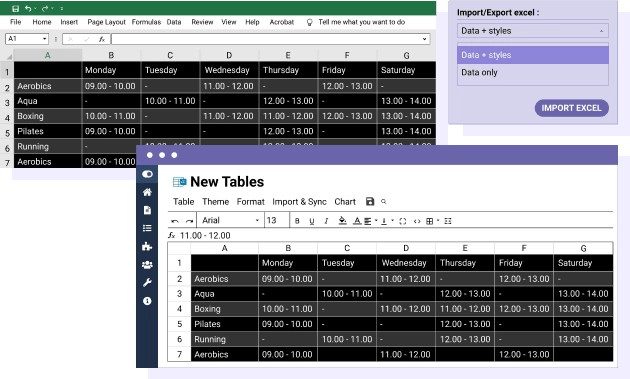Image resolution: width=630 pixels, height=379 pixels.
Task: Expand the Excel Name Box dropdown arrow
Action: pyautogui.click(x=44, y=39)
